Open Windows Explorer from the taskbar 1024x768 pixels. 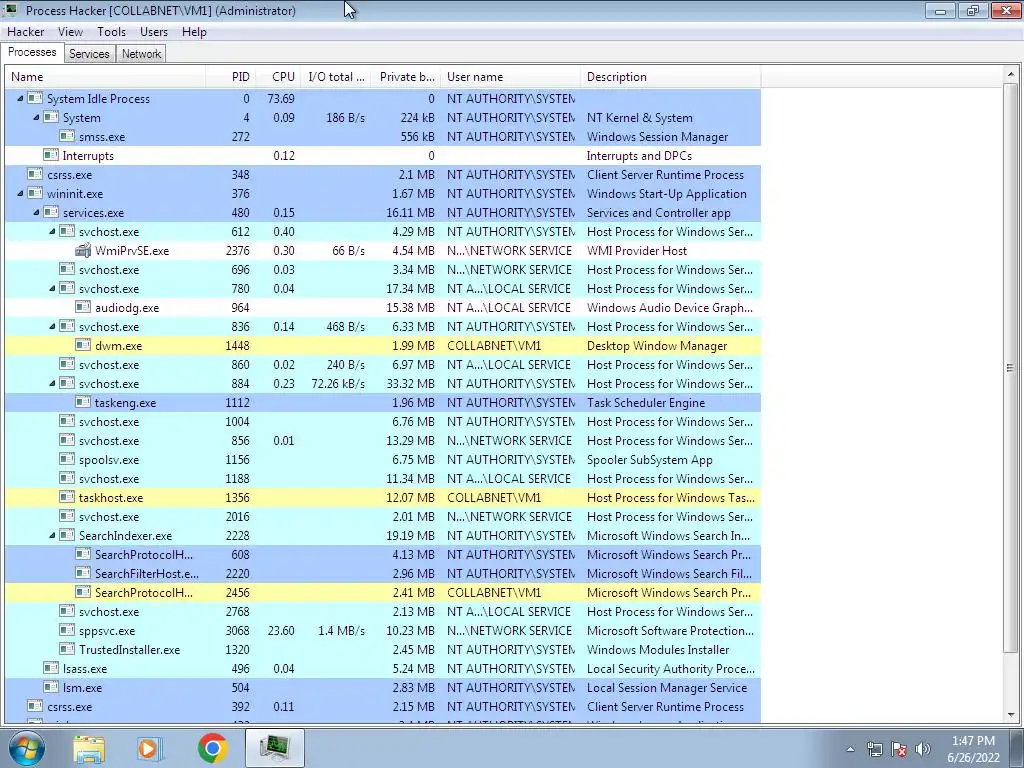click(x=89, y=749)
